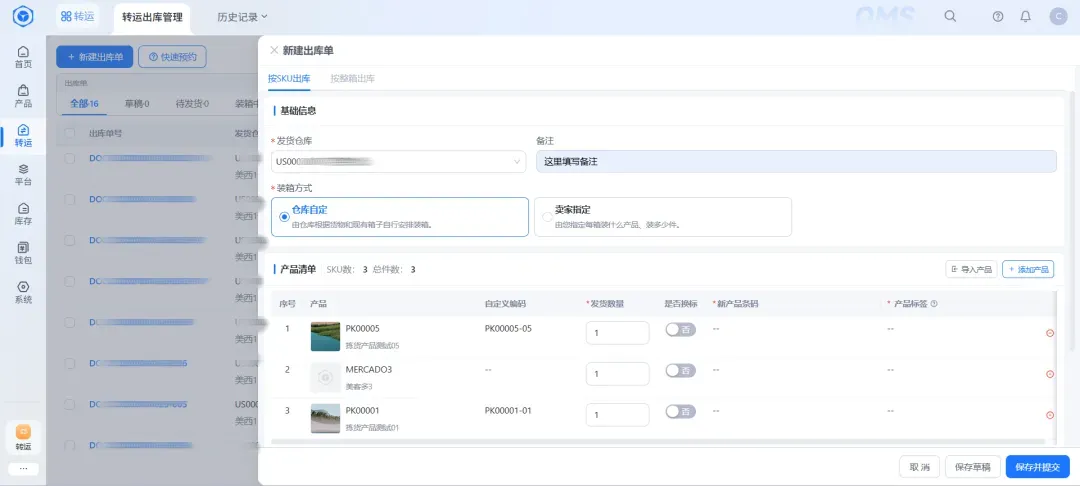
Task: Open 钱包 in the left sidebar
Action: 23,253
